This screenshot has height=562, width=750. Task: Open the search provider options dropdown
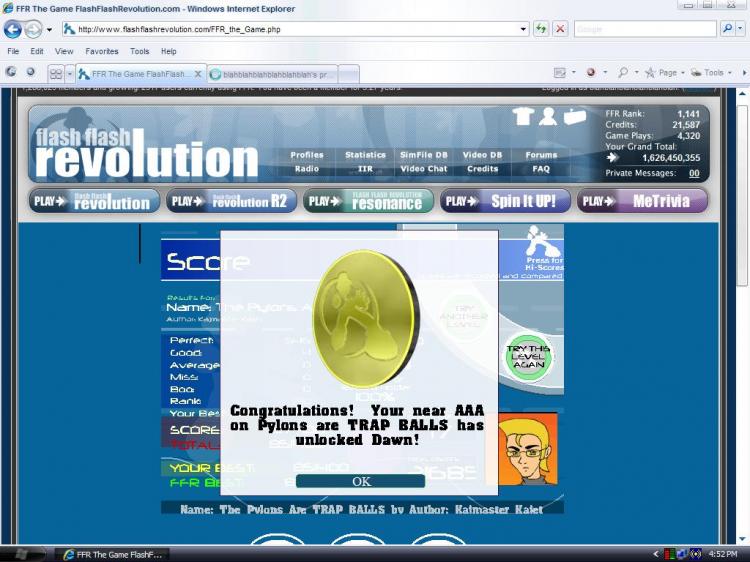click(x=740, y=29)
